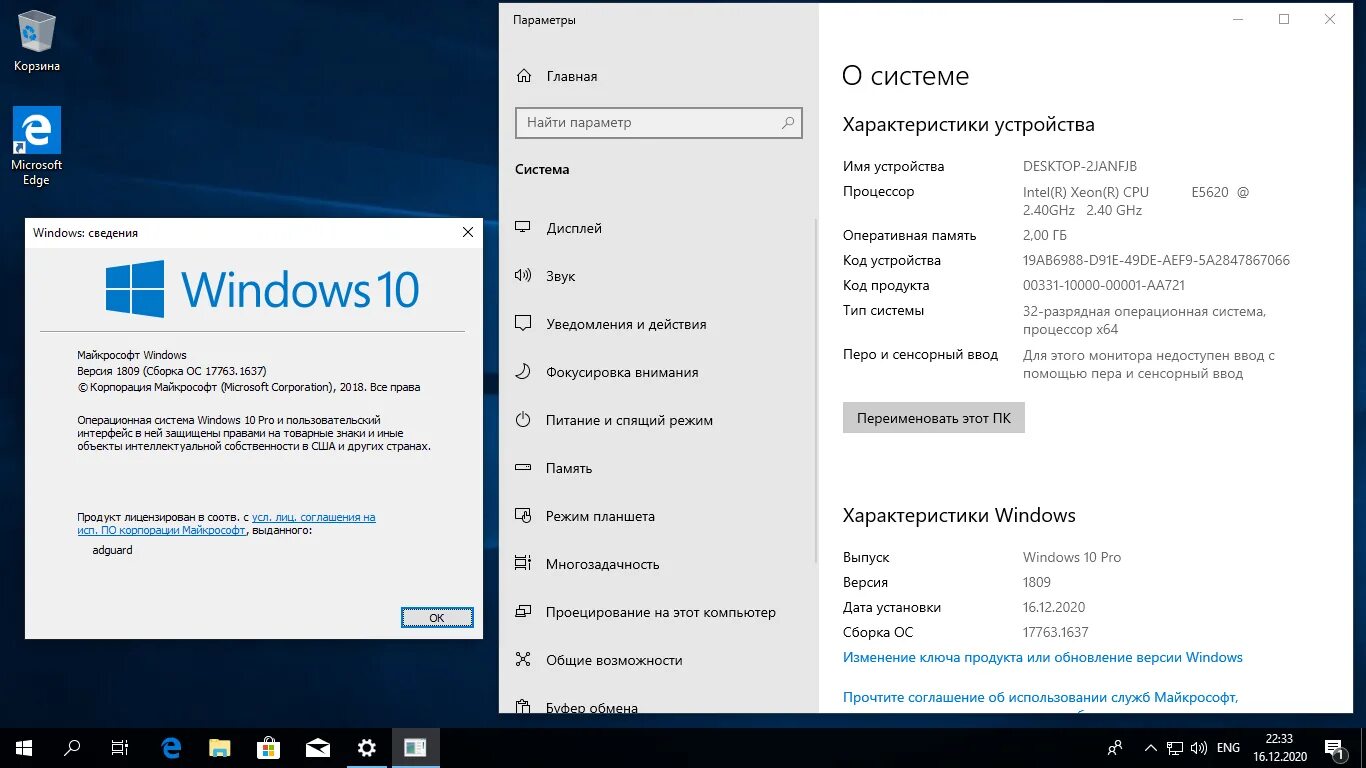Click the Характеристики Windows heading

(959, 516)
